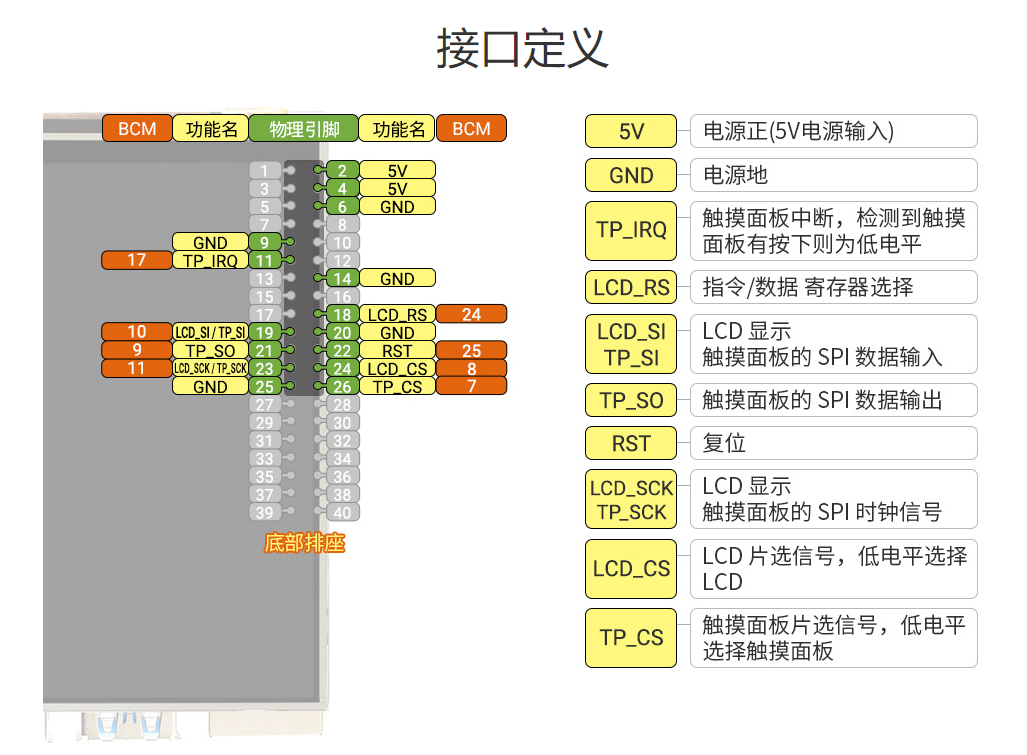Select the 5V label beside pin 4
The height and width of the screenshot is (755, 1027).
tap(398, 189)
